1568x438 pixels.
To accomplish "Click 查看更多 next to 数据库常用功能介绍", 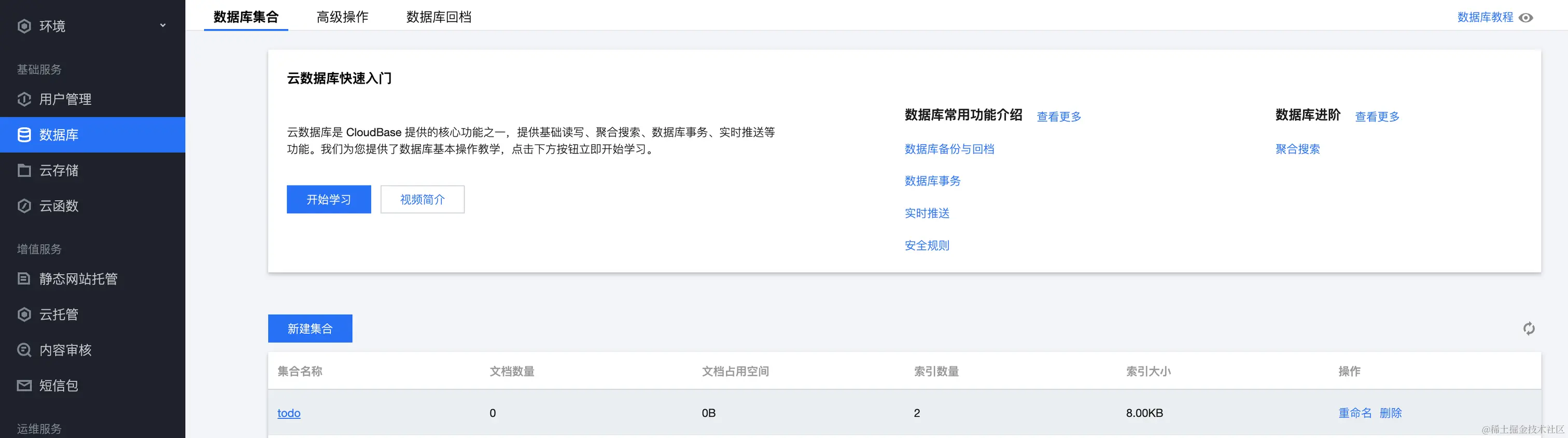I will [1058, 116].
